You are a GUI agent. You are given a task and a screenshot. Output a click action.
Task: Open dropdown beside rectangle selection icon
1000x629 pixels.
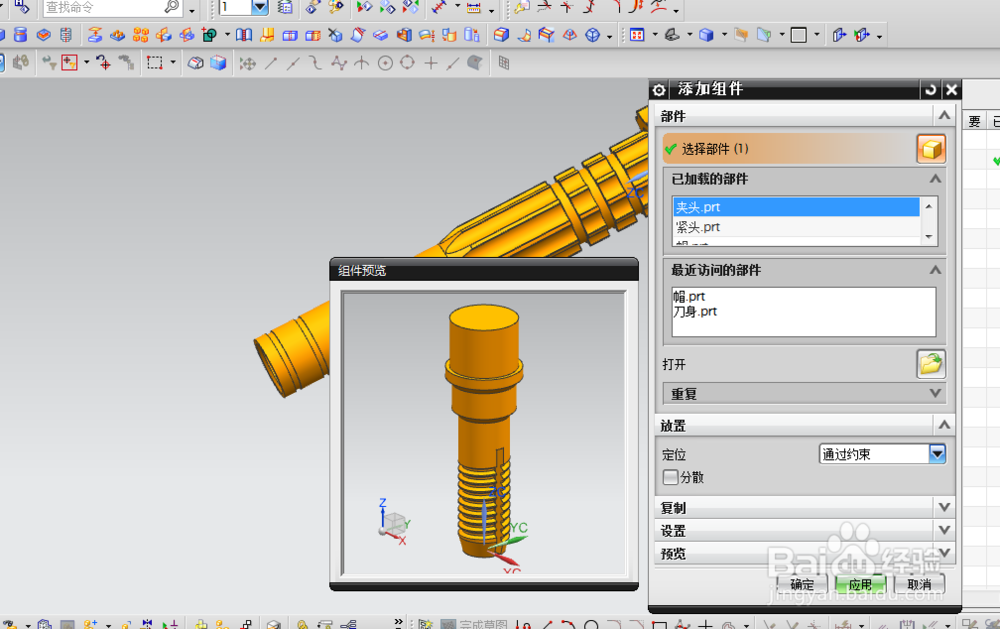coord(173,63)
